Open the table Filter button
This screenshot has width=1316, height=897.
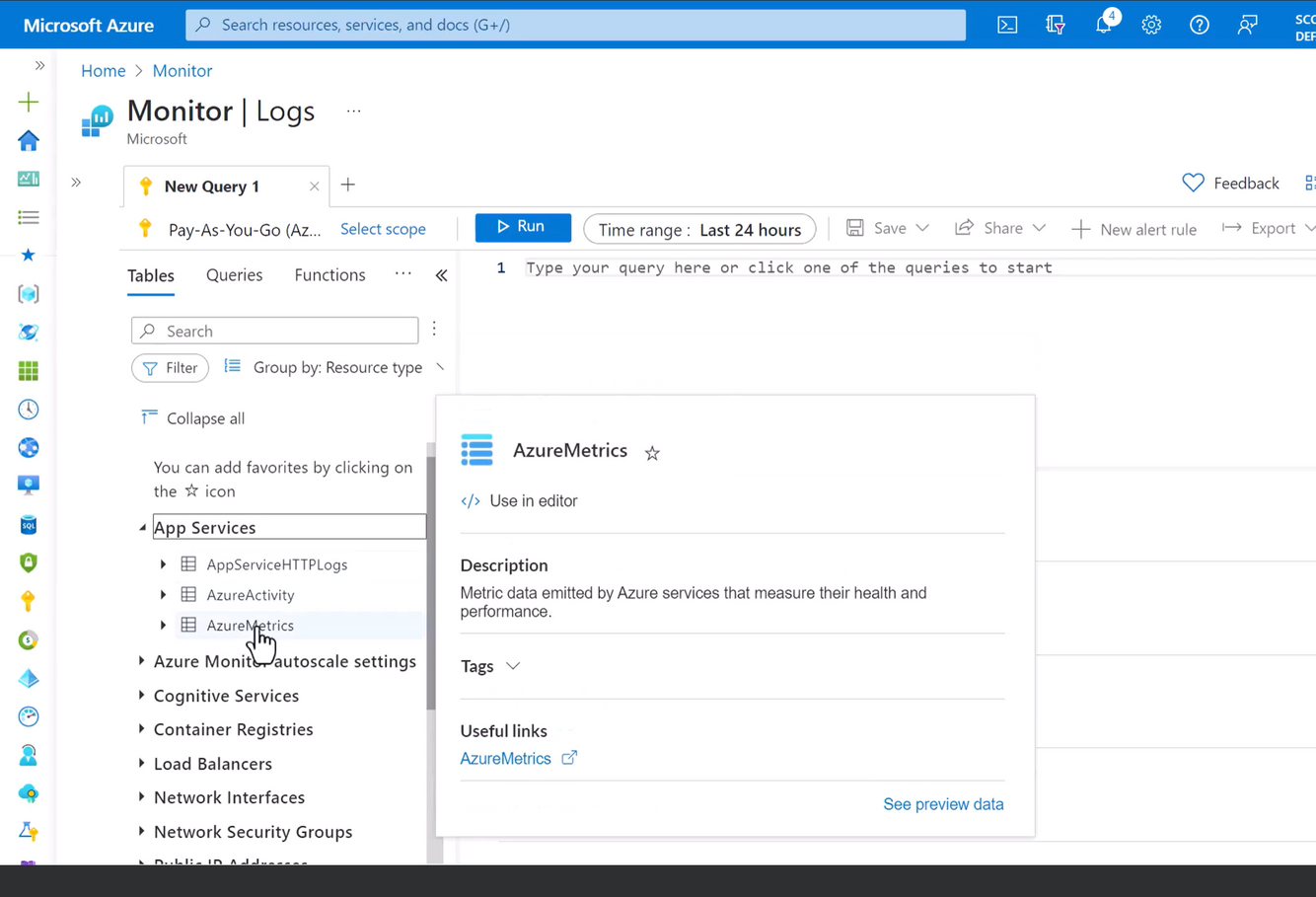[x=170, y=368]
